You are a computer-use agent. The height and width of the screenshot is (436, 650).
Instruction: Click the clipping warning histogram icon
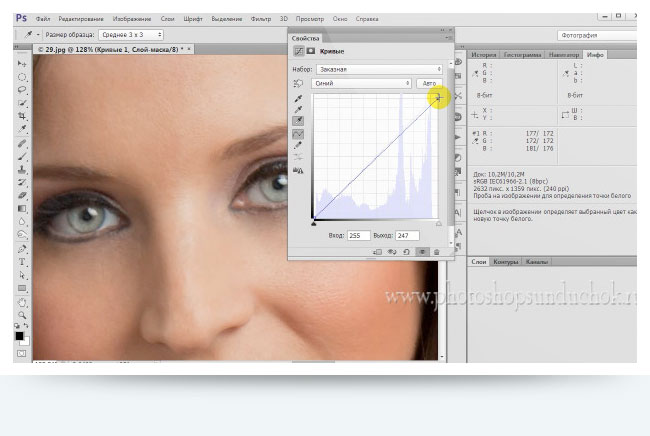(x=298, y=170)
